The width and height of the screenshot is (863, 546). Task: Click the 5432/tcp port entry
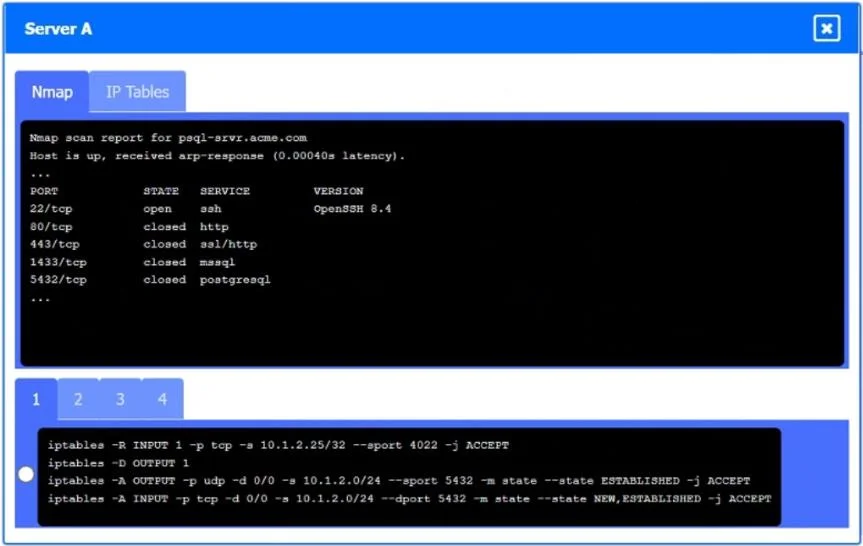[58, 280]
